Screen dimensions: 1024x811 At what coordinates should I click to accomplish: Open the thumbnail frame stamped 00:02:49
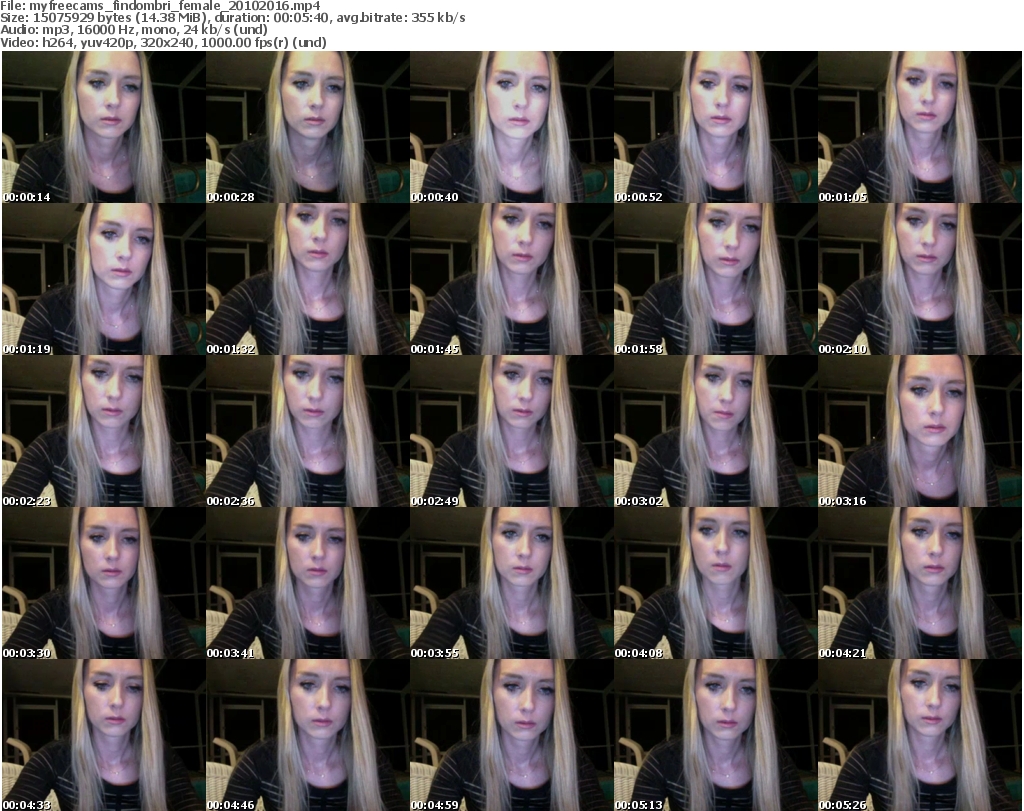point(511,431)
